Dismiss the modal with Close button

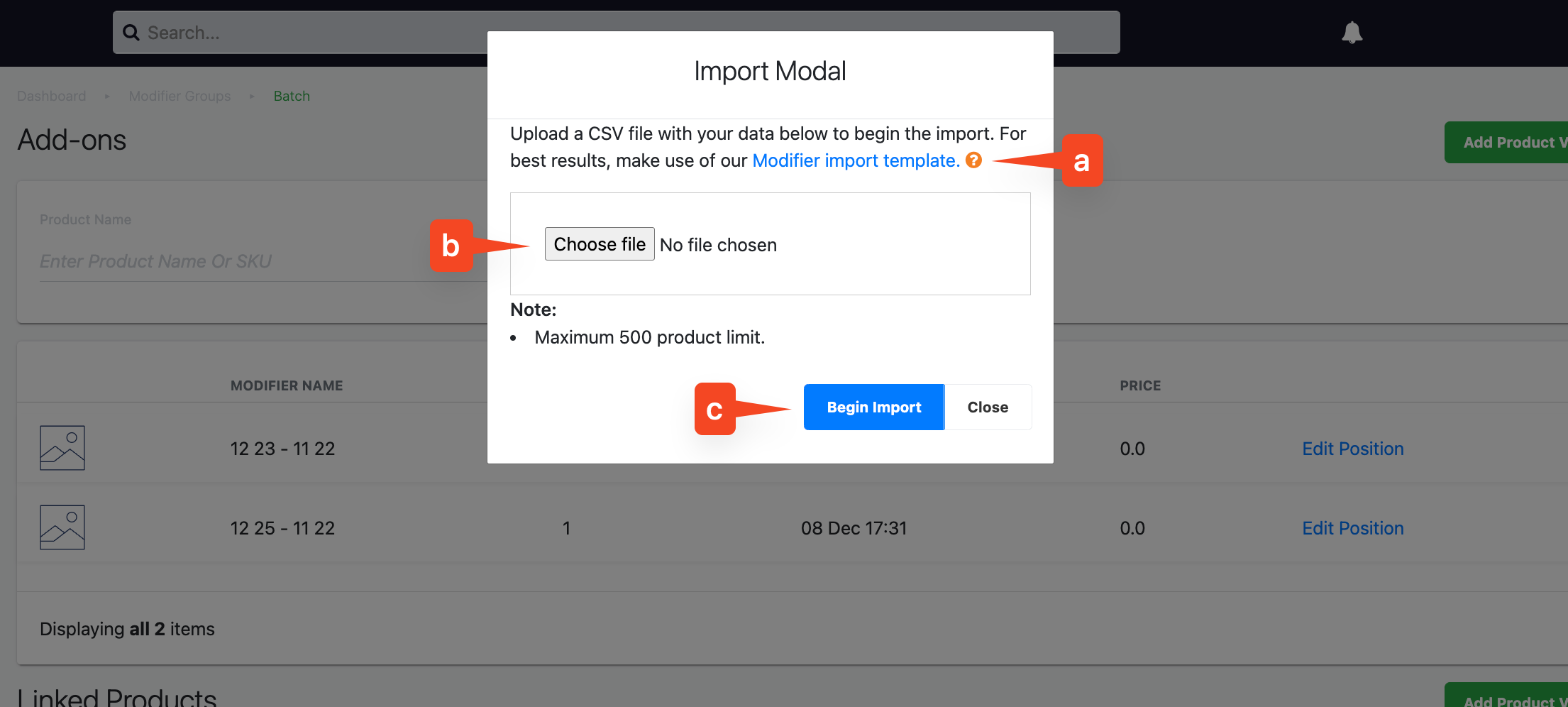tap(988, 407)
